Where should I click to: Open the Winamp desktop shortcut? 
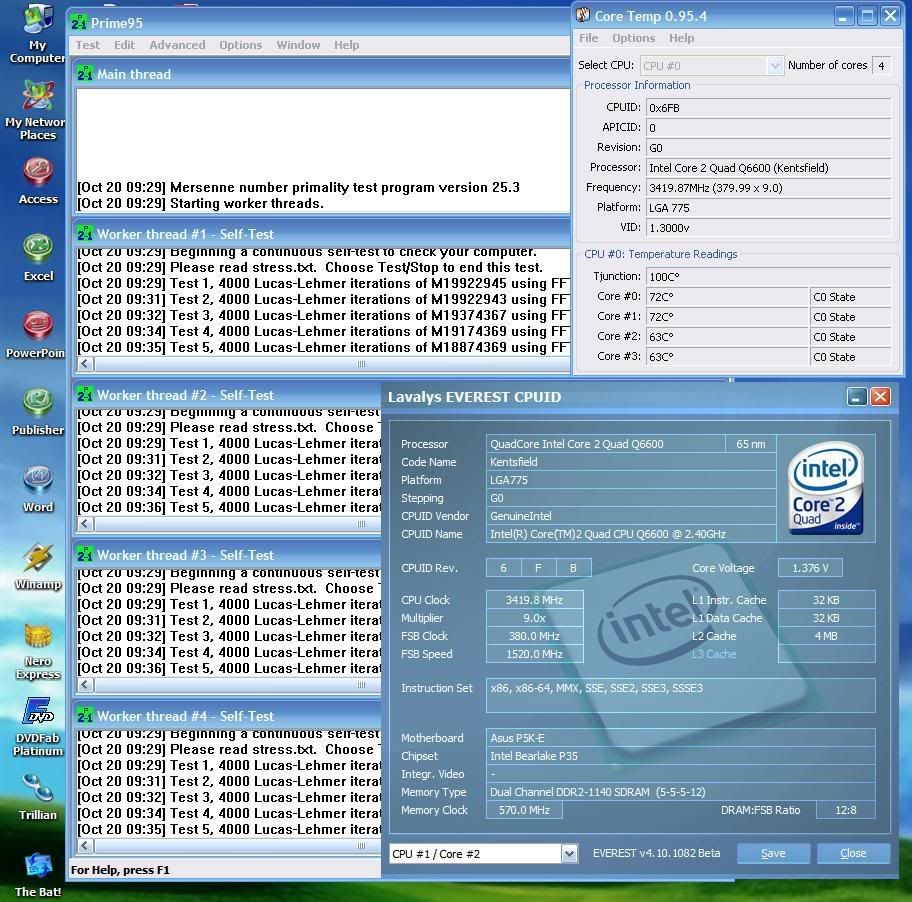click(x=38, y=566)
